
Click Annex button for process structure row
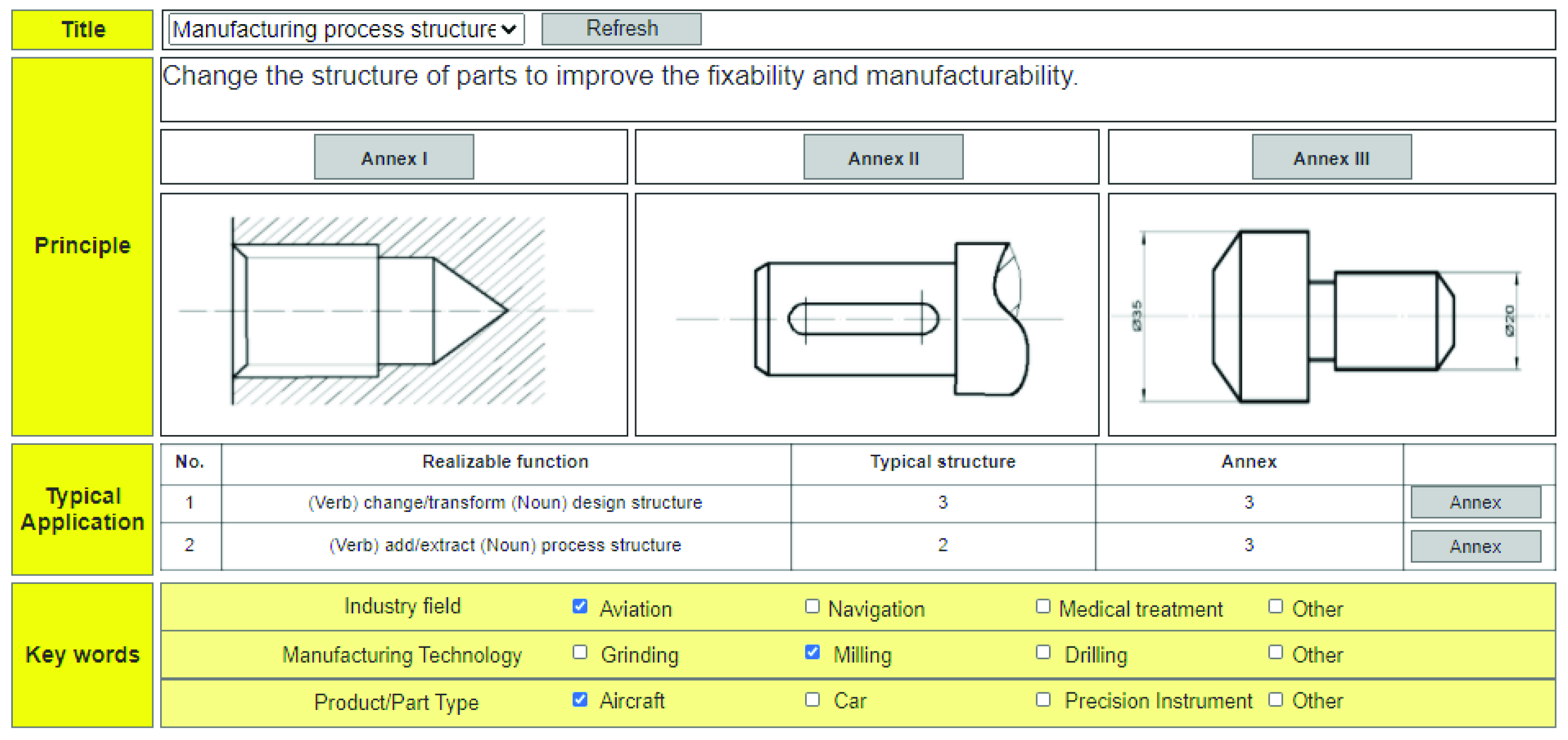point(1475,546)
